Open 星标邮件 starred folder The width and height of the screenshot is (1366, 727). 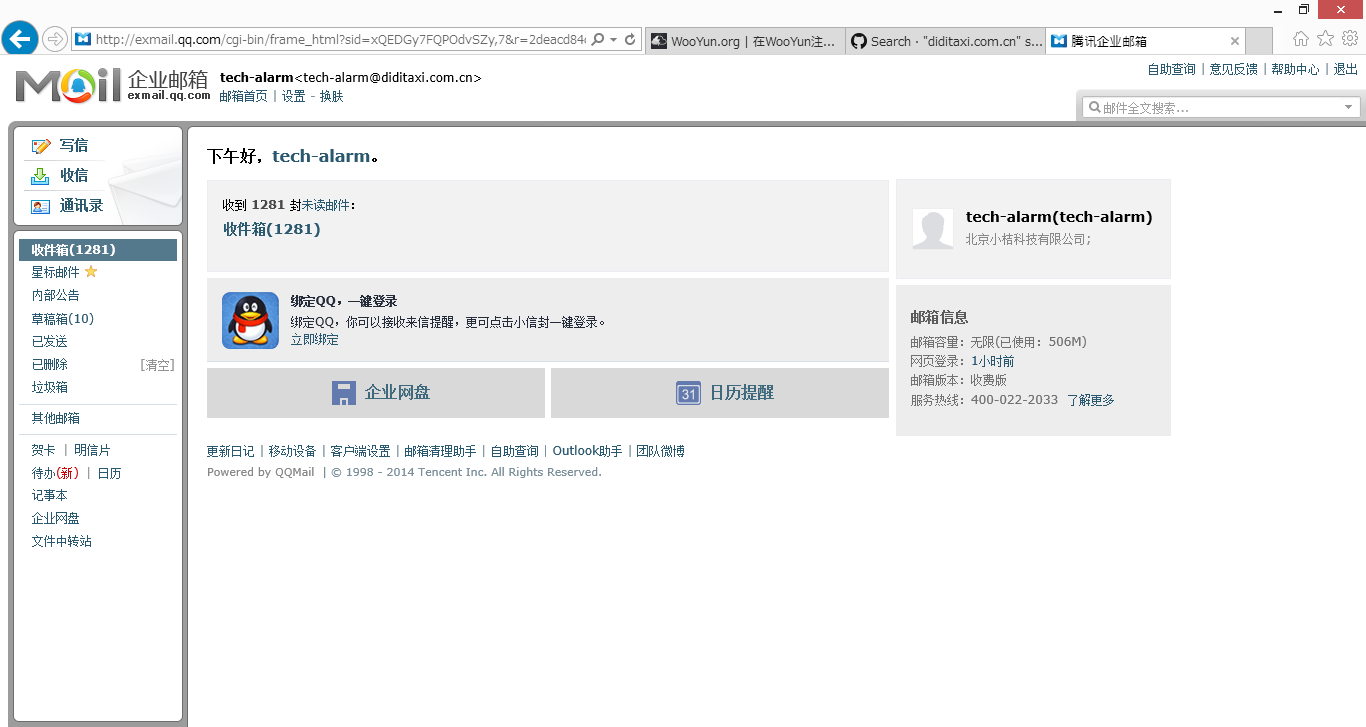coord(55,272)
